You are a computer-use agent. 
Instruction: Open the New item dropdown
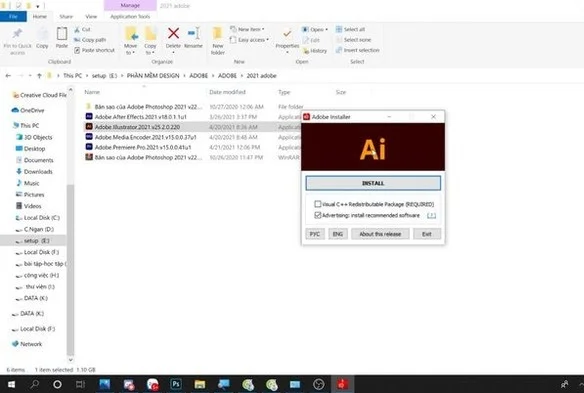tap(247, 29)
